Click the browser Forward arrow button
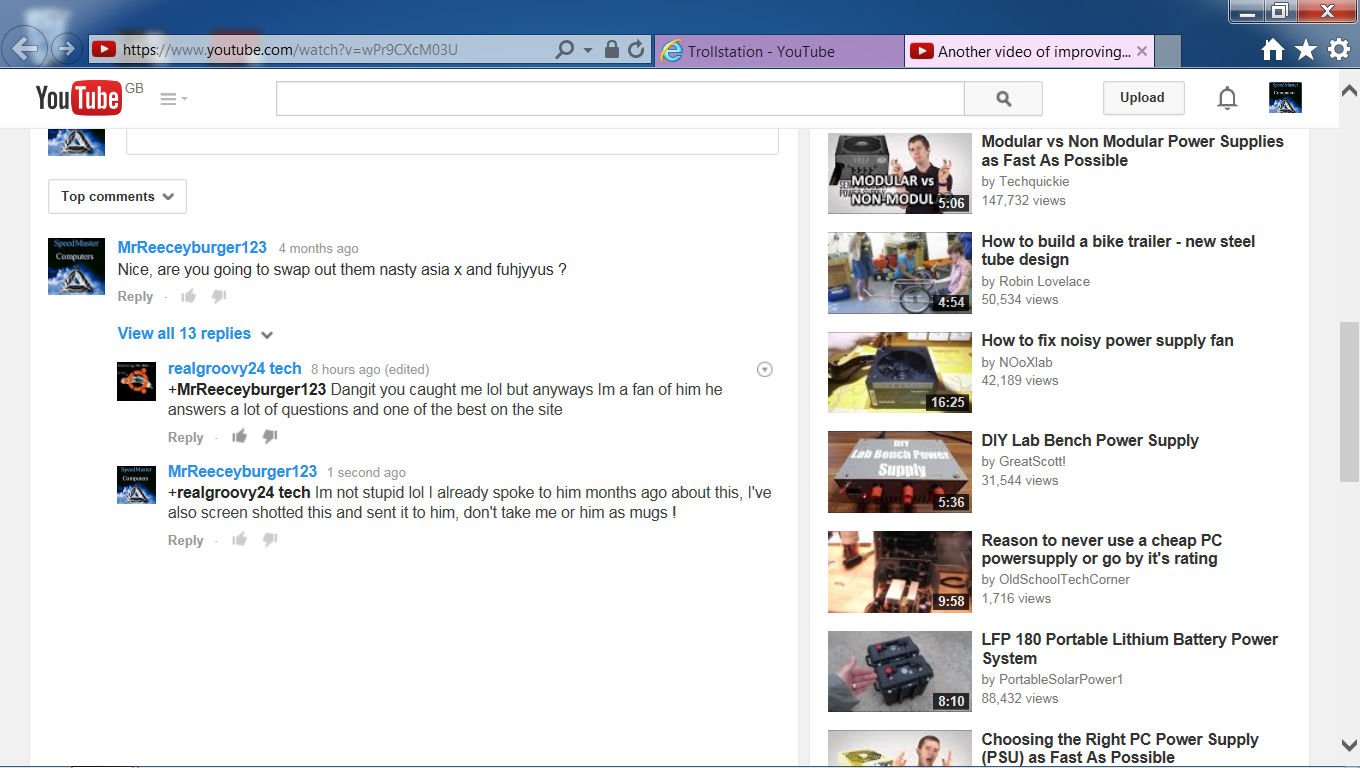1360x768 pixels. (66, 48)
